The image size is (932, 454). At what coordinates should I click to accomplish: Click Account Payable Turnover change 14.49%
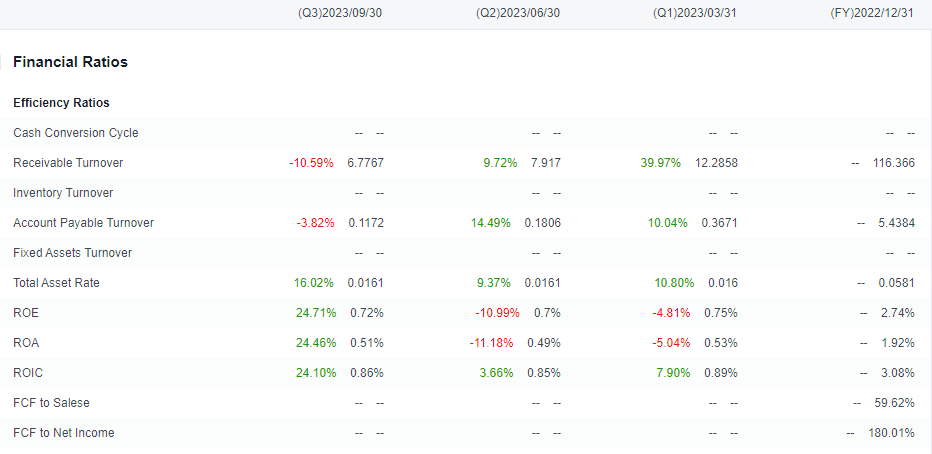click(x=490, y=223)
